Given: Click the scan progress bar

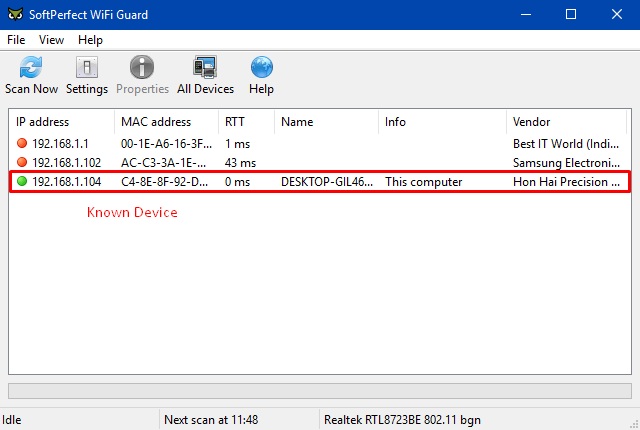Looking at the screenshot, I should click(x=320, y=391).
